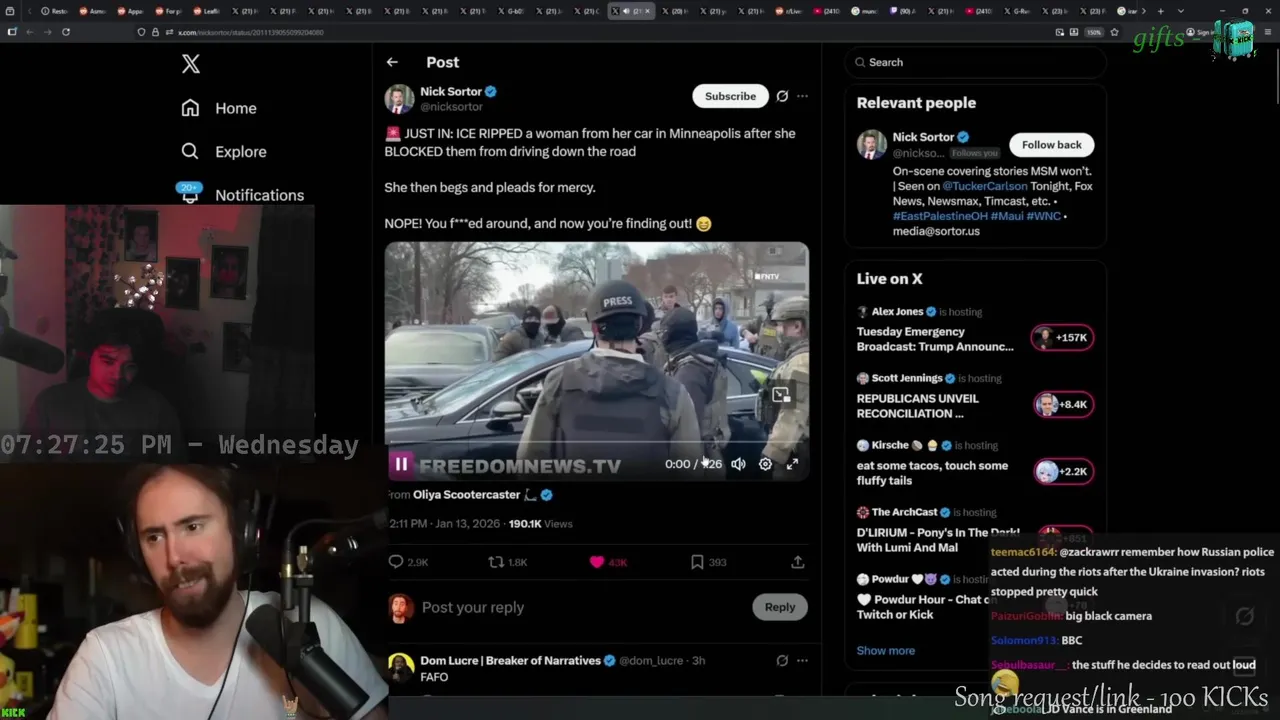The width and height of the screenshot is (1280, 720).
Task: Click the Grok icon on main post
Action: tap(782, 96)
